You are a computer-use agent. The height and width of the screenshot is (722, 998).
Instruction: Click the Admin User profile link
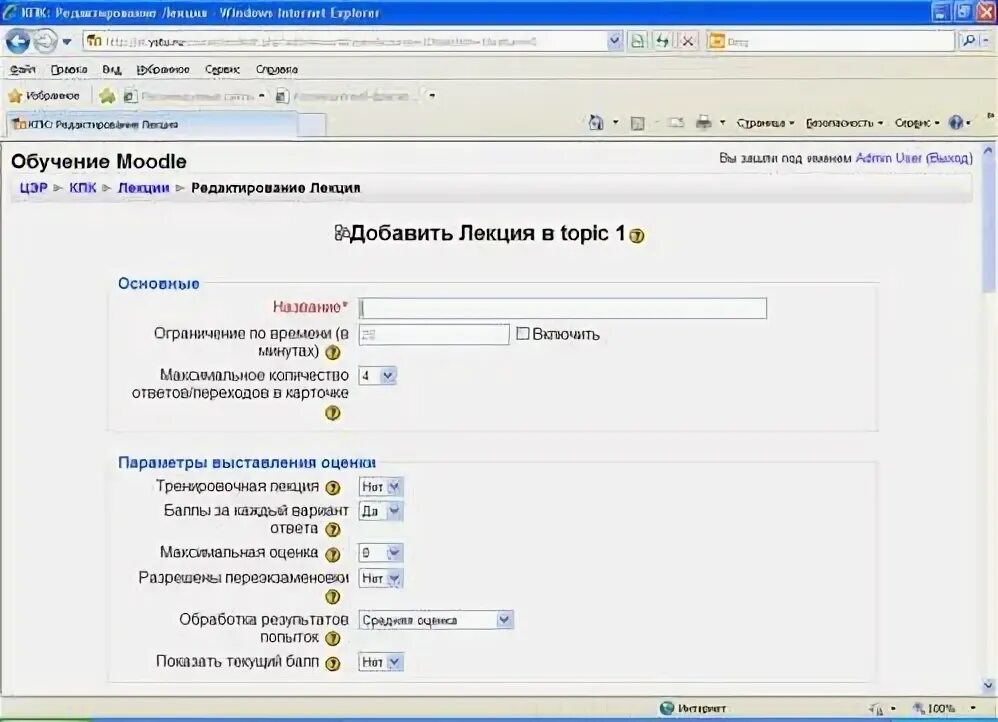pyautogui.click(x=888, y=158)
